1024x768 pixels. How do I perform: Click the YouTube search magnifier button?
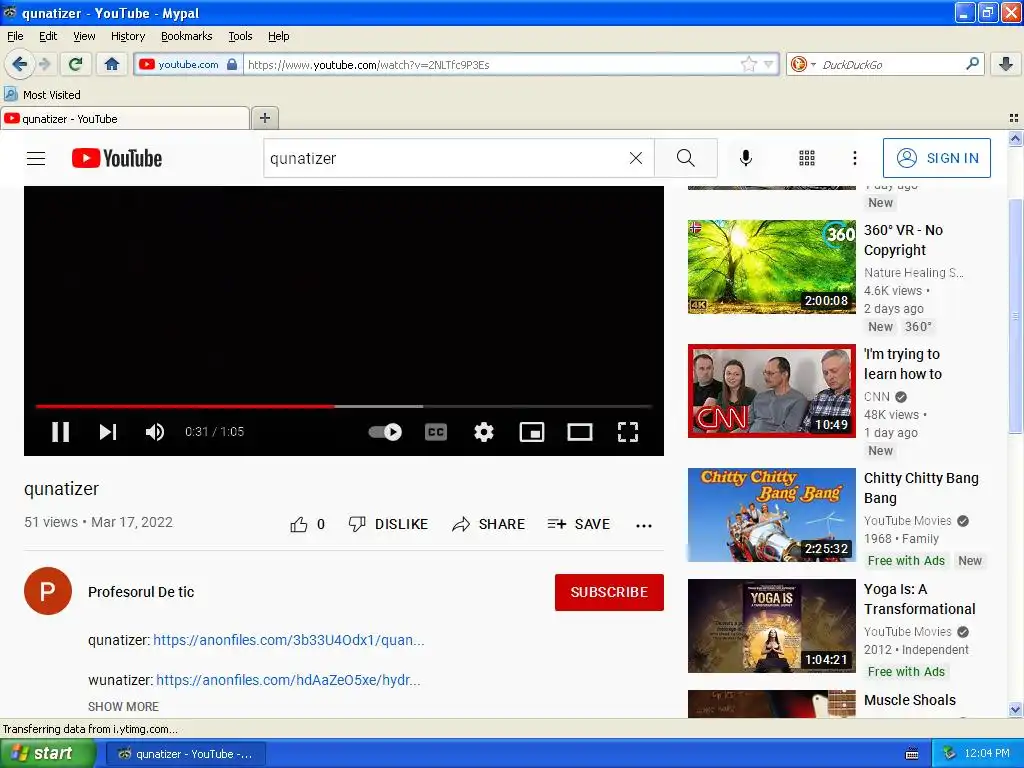686,158
